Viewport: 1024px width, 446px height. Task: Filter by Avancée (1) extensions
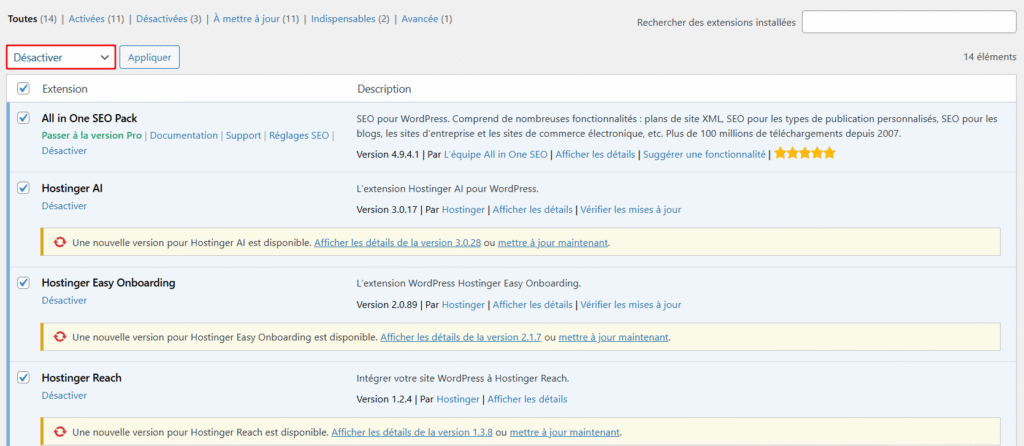[x=426, y=19]
